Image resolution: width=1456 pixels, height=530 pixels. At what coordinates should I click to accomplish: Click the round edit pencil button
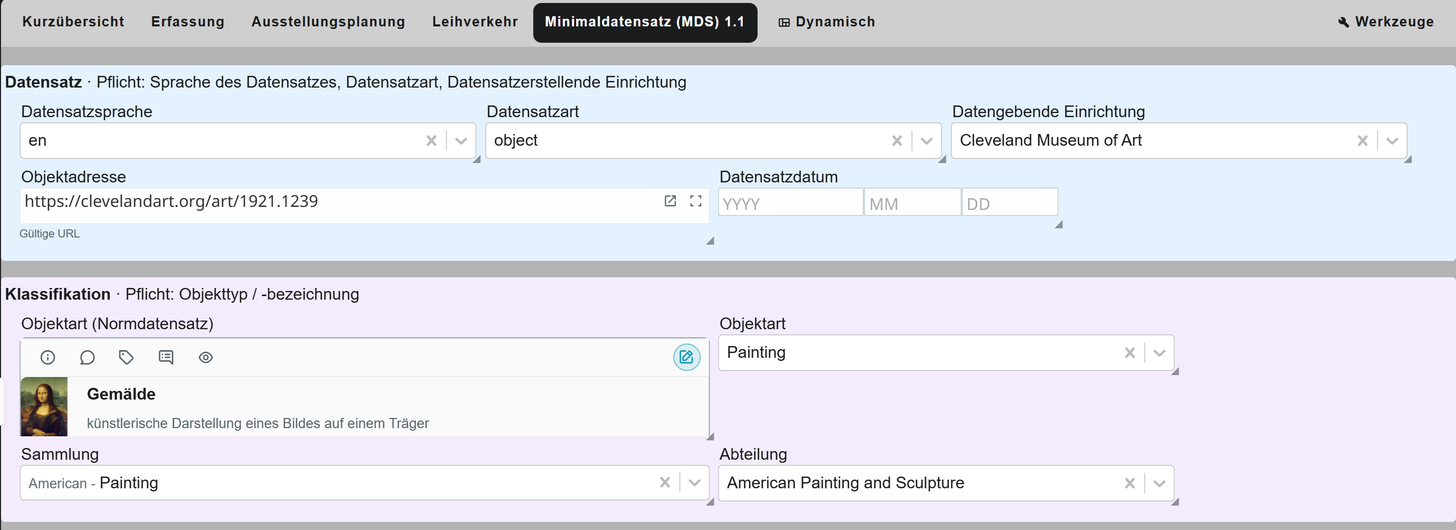(686, 357)
